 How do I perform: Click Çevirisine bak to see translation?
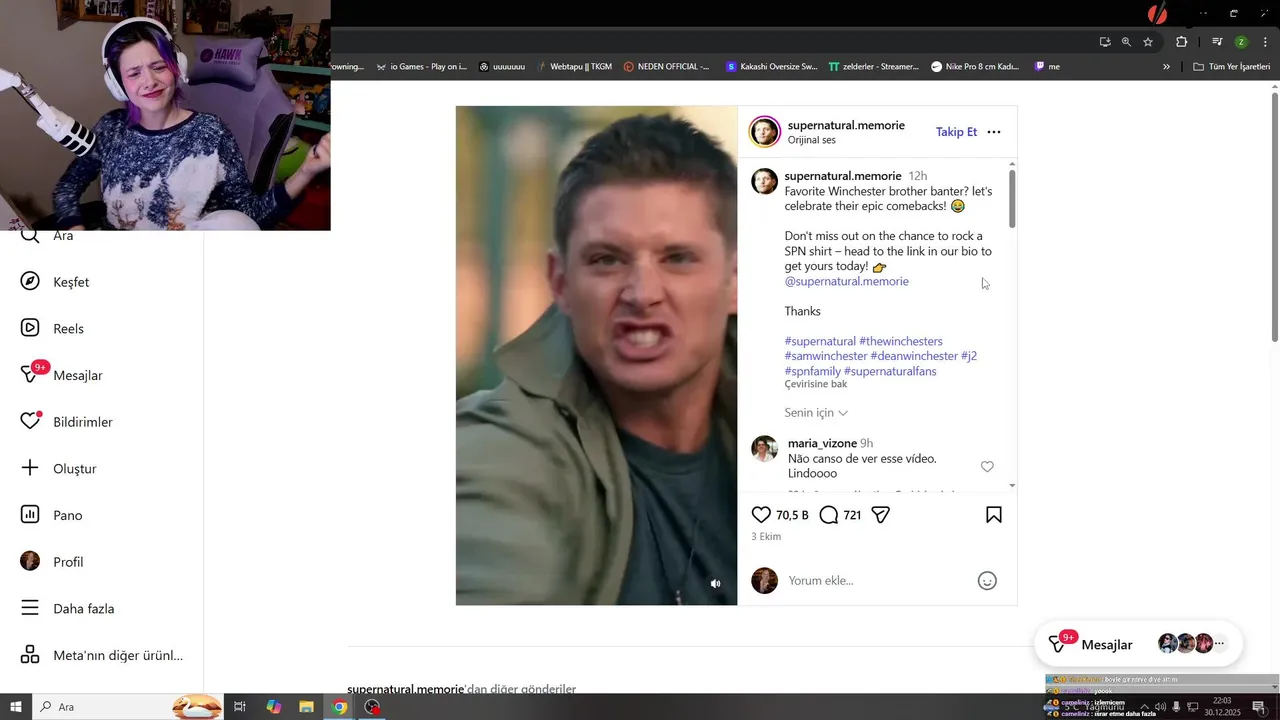click(x=816, y=384)
